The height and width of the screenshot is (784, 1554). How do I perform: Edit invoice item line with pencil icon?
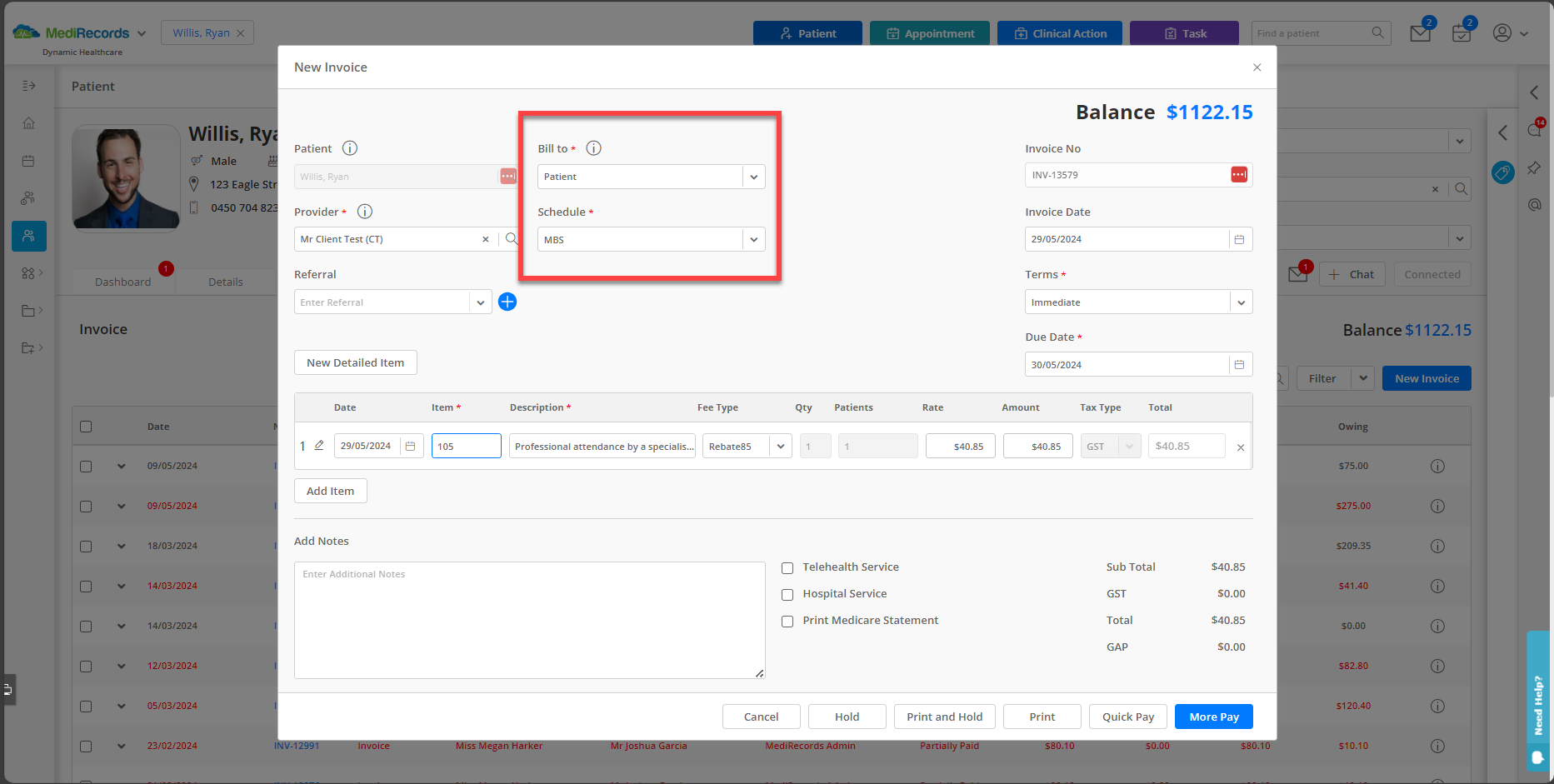click(x=319, y=446)
